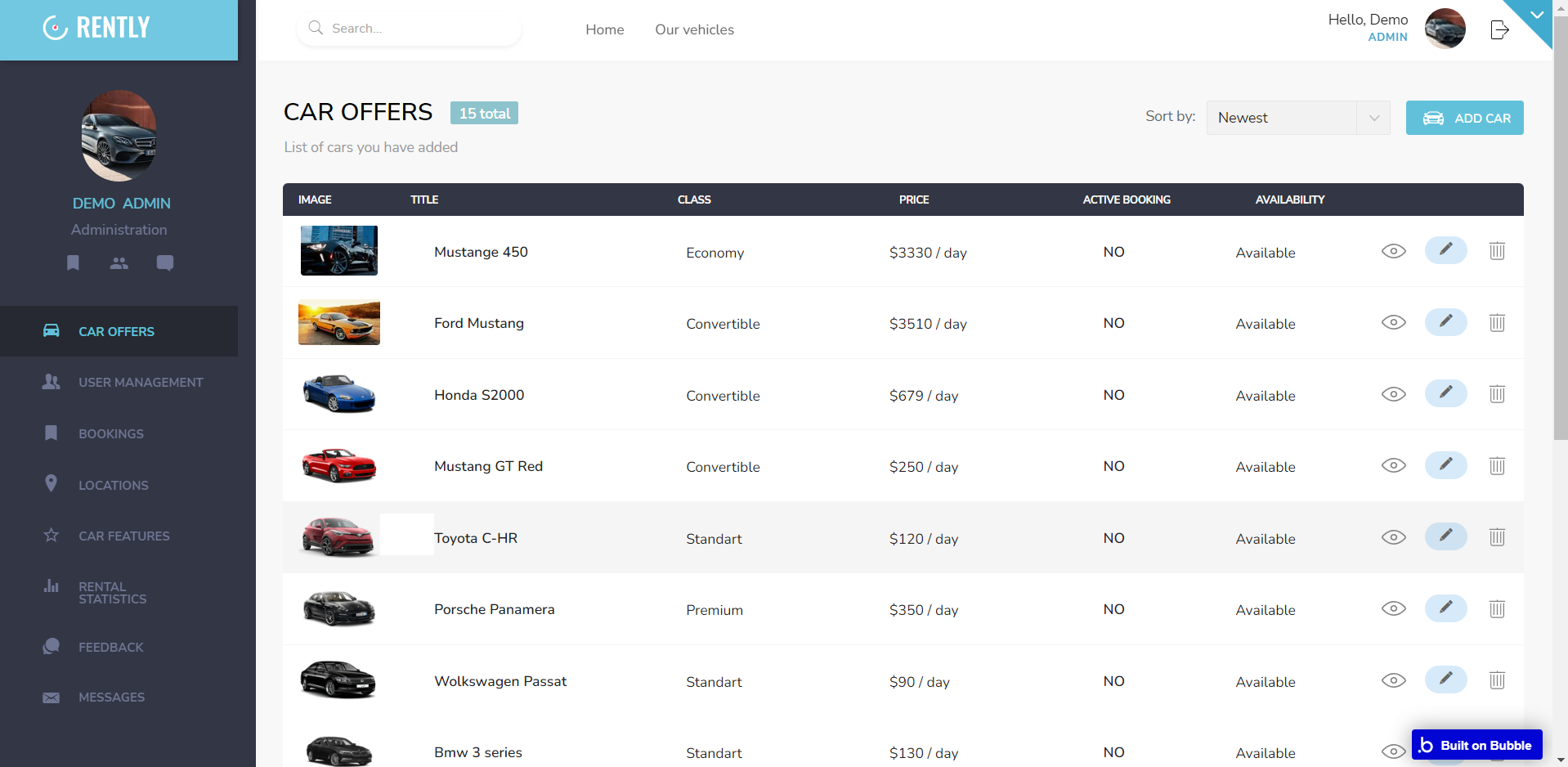
Task: Edit the Mustange 450 car offer
Action: (x=1445, y=250)
